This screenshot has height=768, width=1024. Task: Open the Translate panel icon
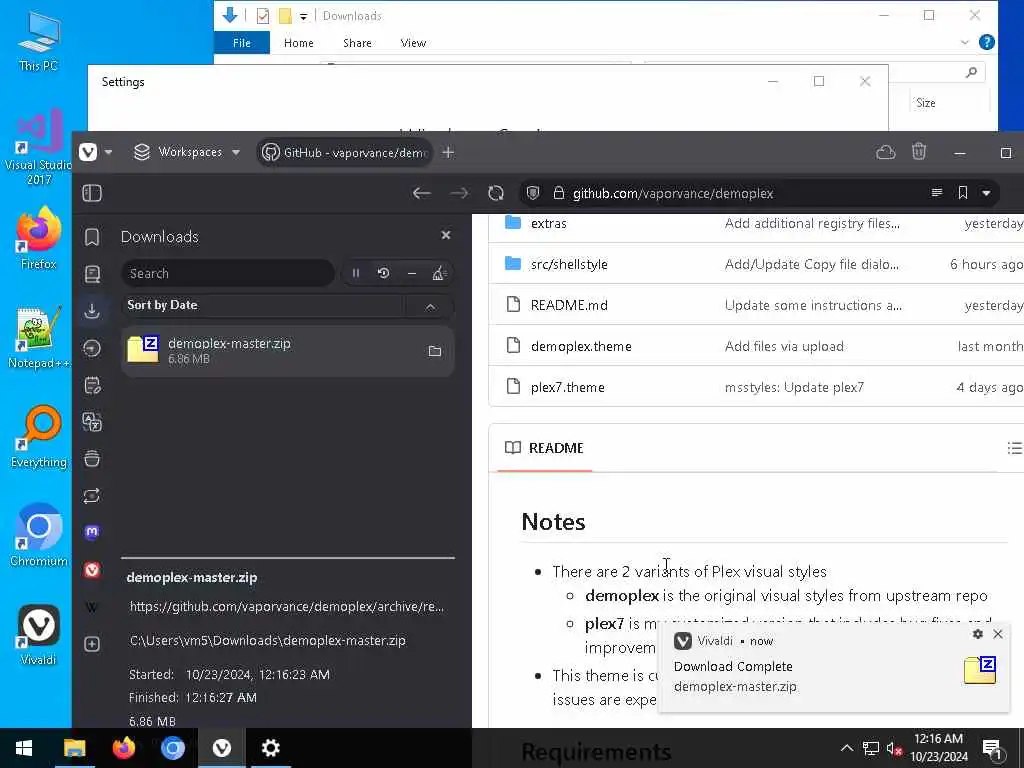click(x=92, y=422)
